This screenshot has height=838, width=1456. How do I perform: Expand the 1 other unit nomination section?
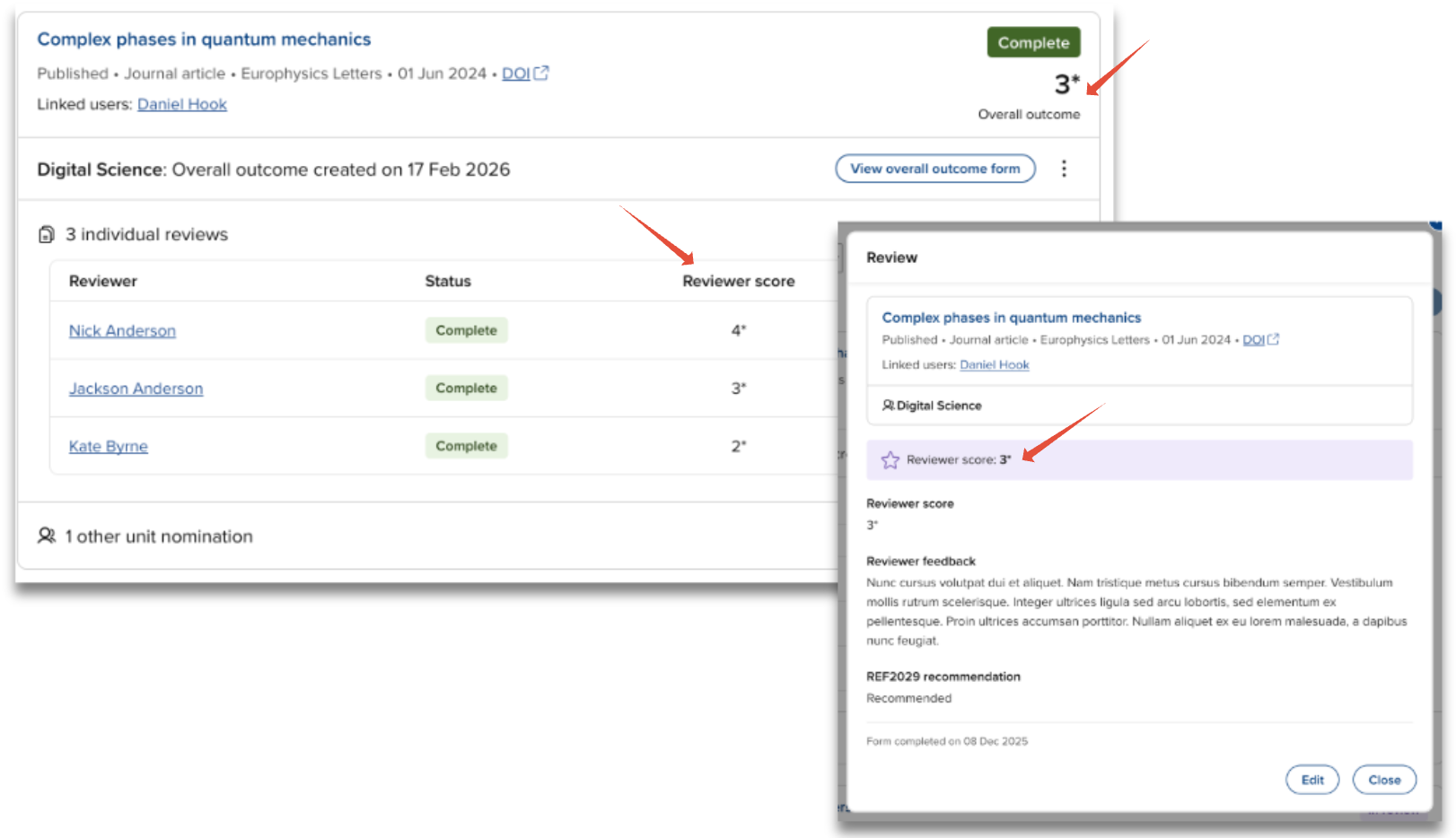coord(159,537)
